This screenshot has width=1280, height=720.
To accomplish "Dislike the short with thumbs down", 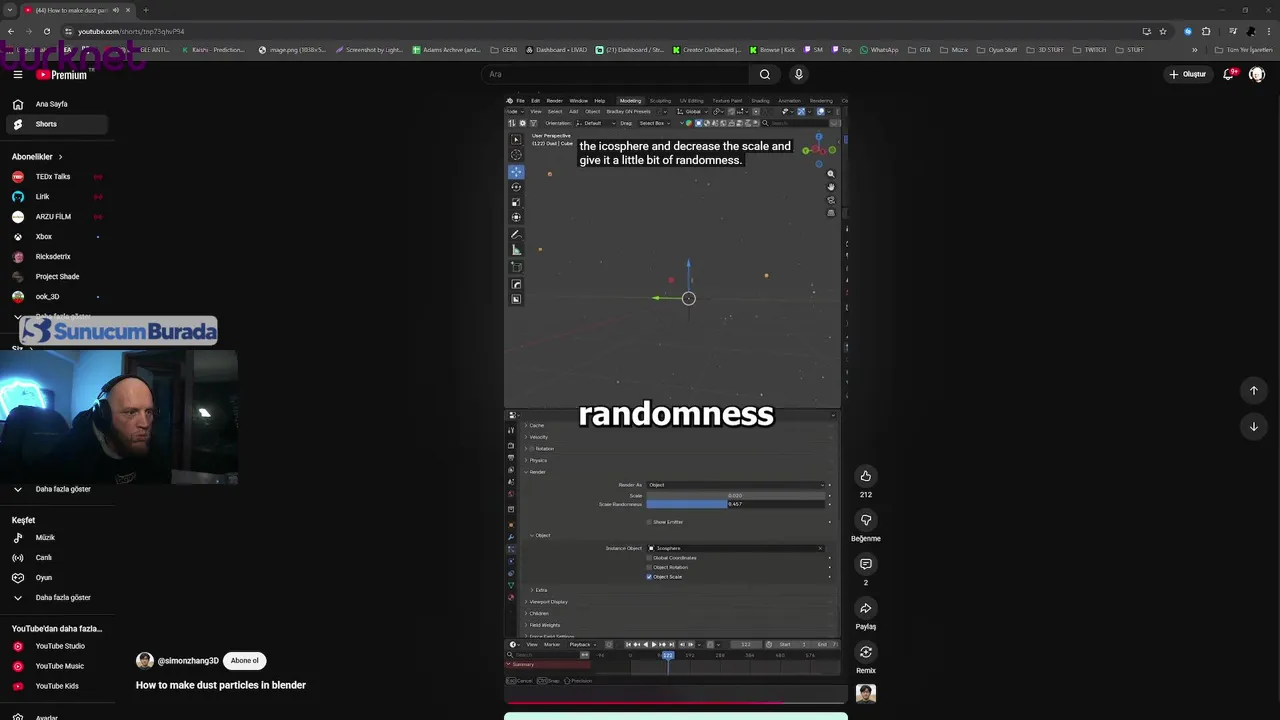I will [866, 520].
